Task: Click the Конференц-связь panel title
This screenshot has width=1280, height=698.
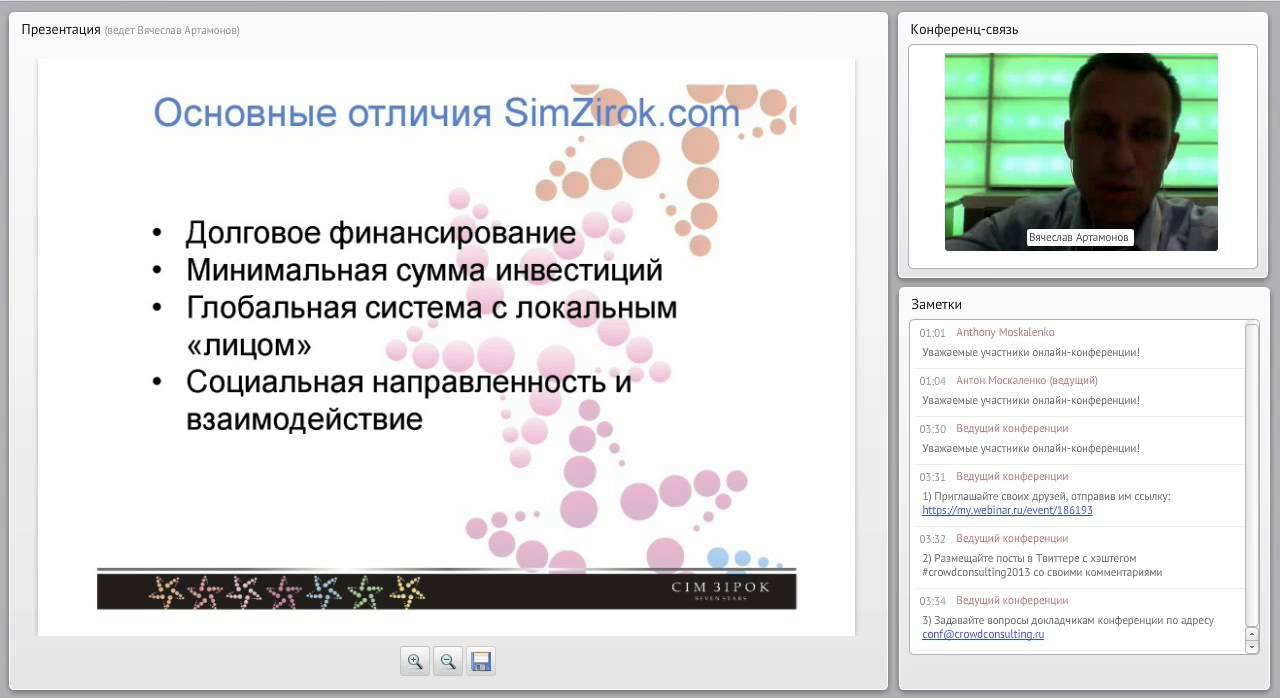Action: (964, 29)
